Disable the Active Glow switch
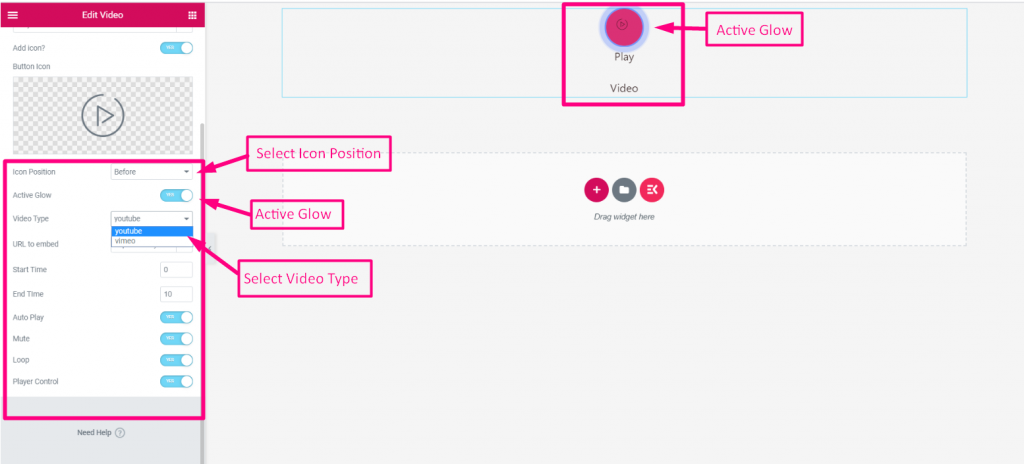 pos(176,195)
